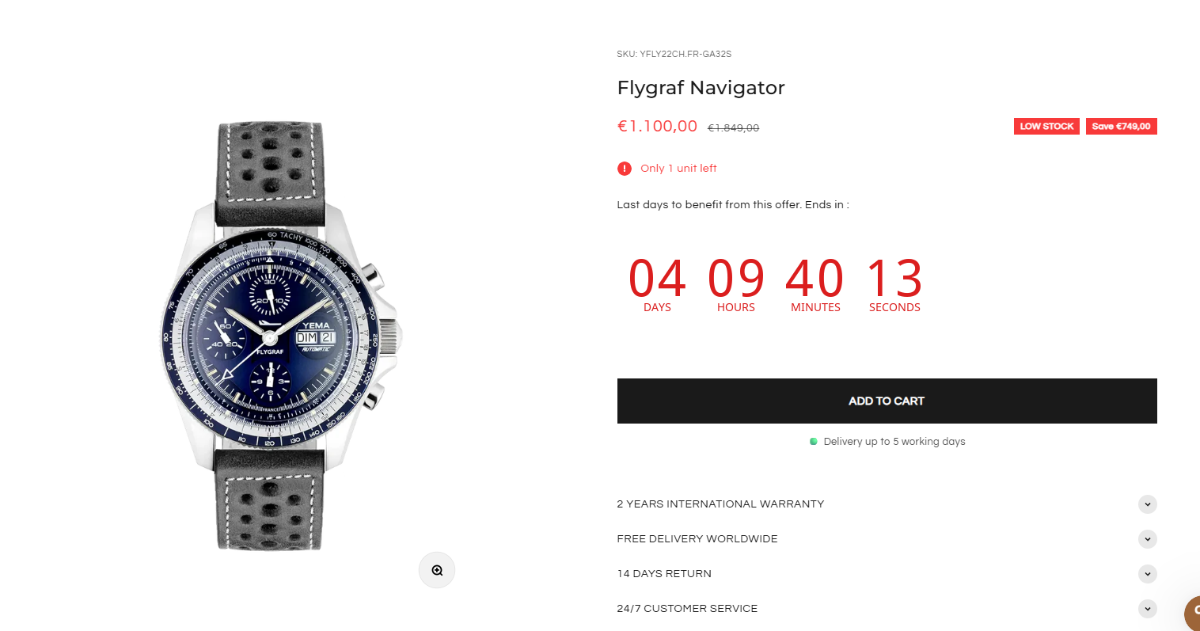Expand 24/7 Customer Service section
Screen dimensions: 1200x631
887,609
